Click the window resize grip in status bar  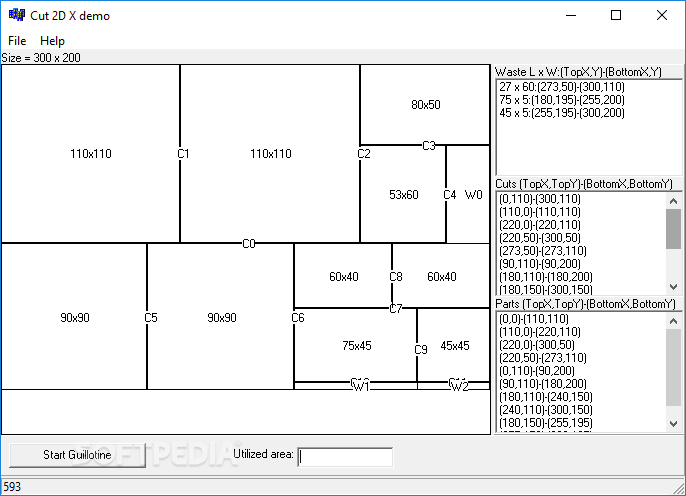[679, 489]
